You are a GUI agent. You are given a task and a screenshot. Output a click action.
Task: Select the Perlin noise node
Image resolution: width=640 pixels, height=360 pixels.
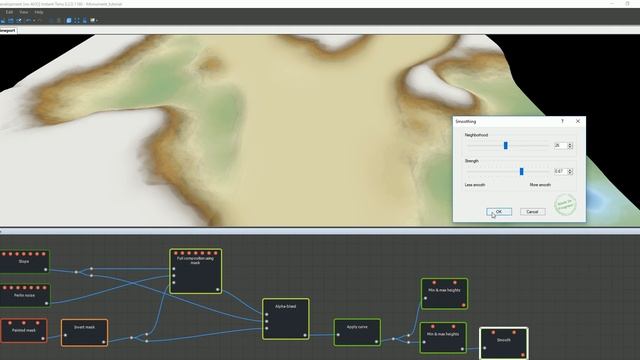tap(24, 296)
